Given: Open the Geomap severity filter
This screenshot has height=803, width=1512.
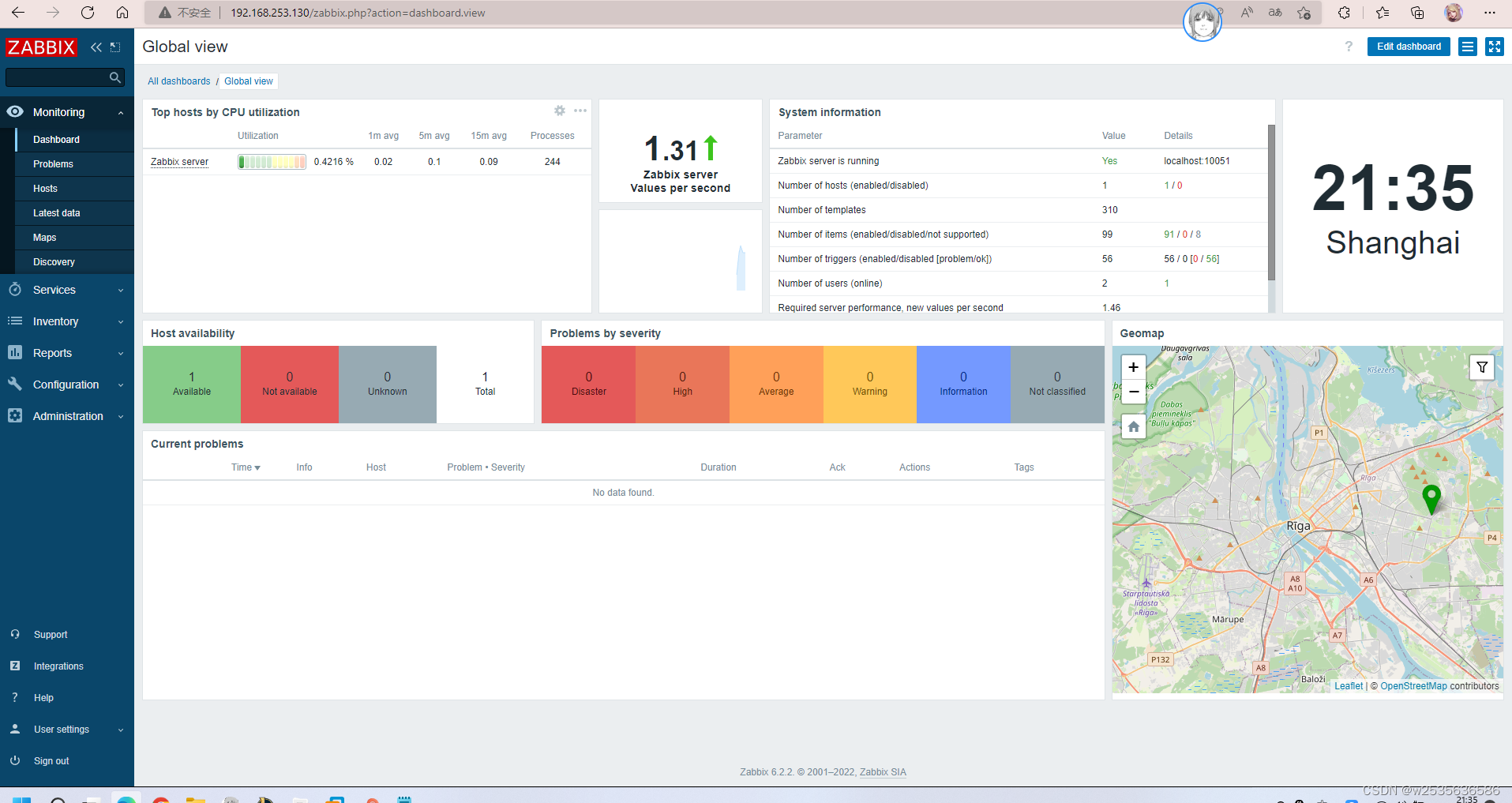Looking at the screenshot, I should point(1482,367).
